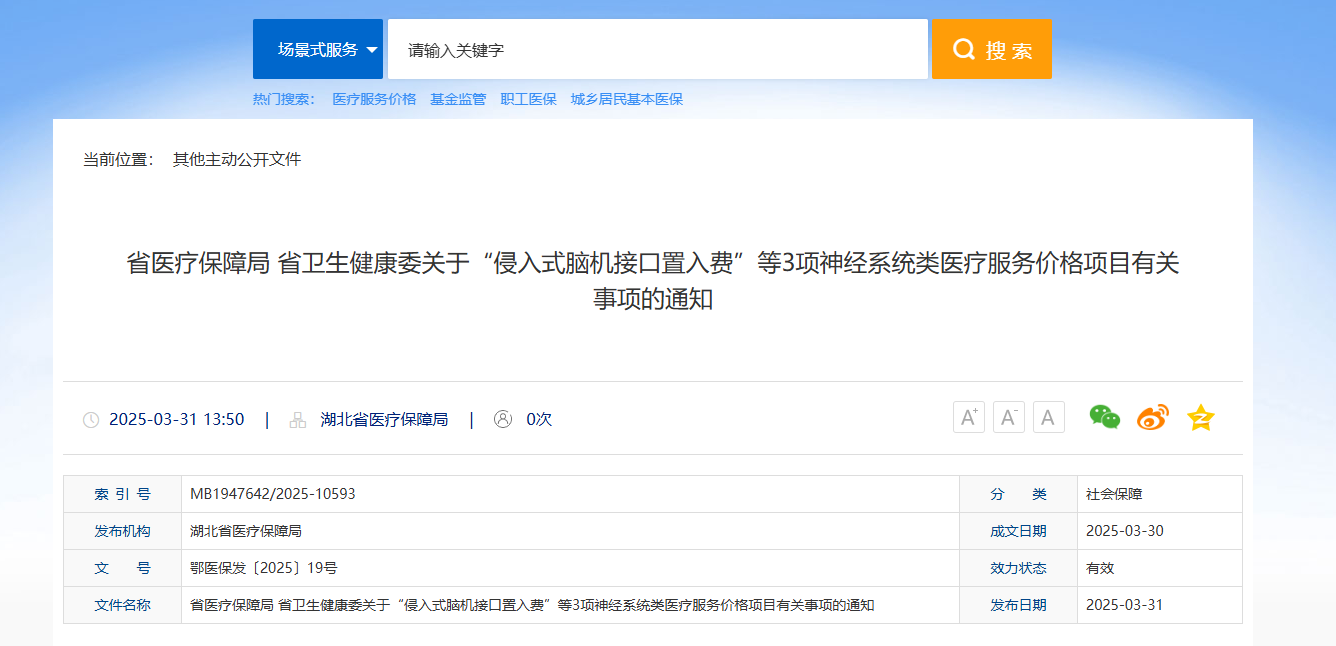Decrease font size with A- icon
The height and width of the screenshot is (646, 1336).
point(1009,417)
